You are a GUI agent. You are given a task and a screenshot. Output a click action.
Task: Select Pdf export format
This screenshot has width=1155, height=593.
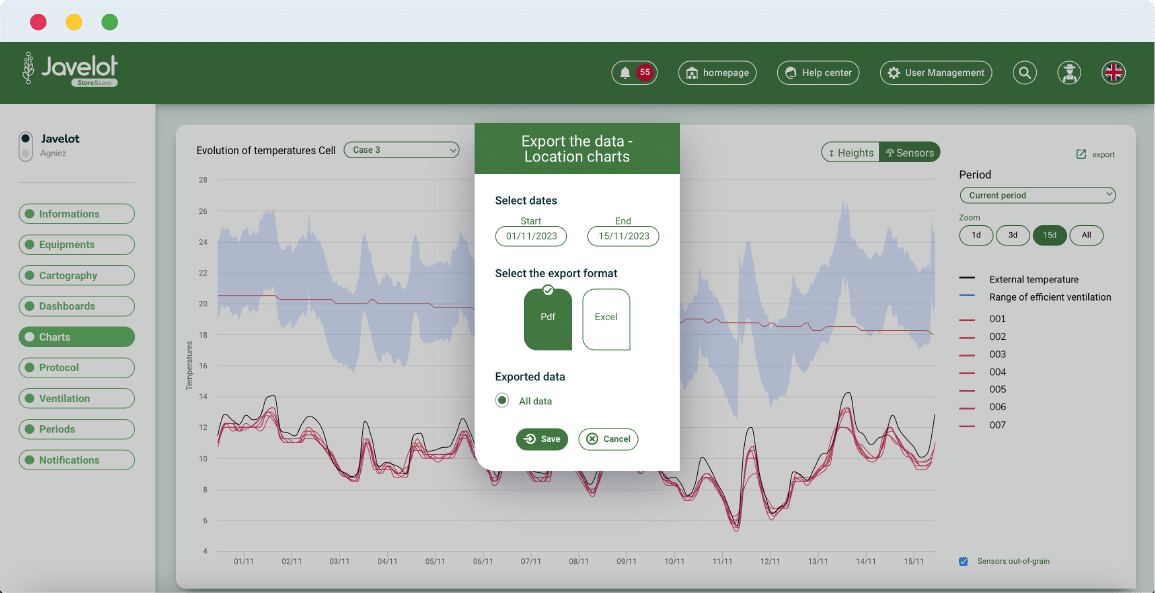548,319
